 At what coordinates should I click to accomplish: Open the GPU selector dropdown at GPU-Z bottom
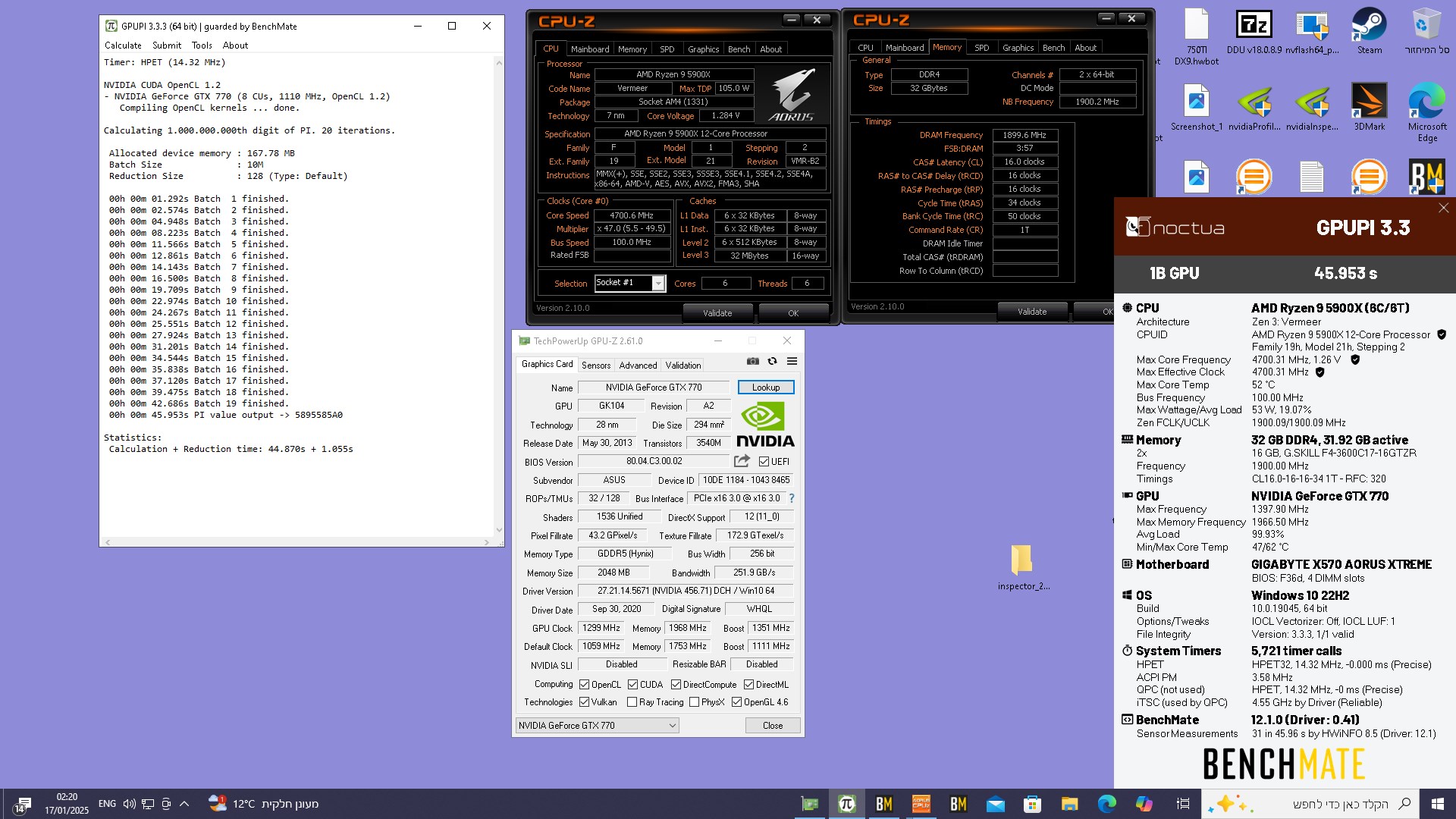(597, 726)
